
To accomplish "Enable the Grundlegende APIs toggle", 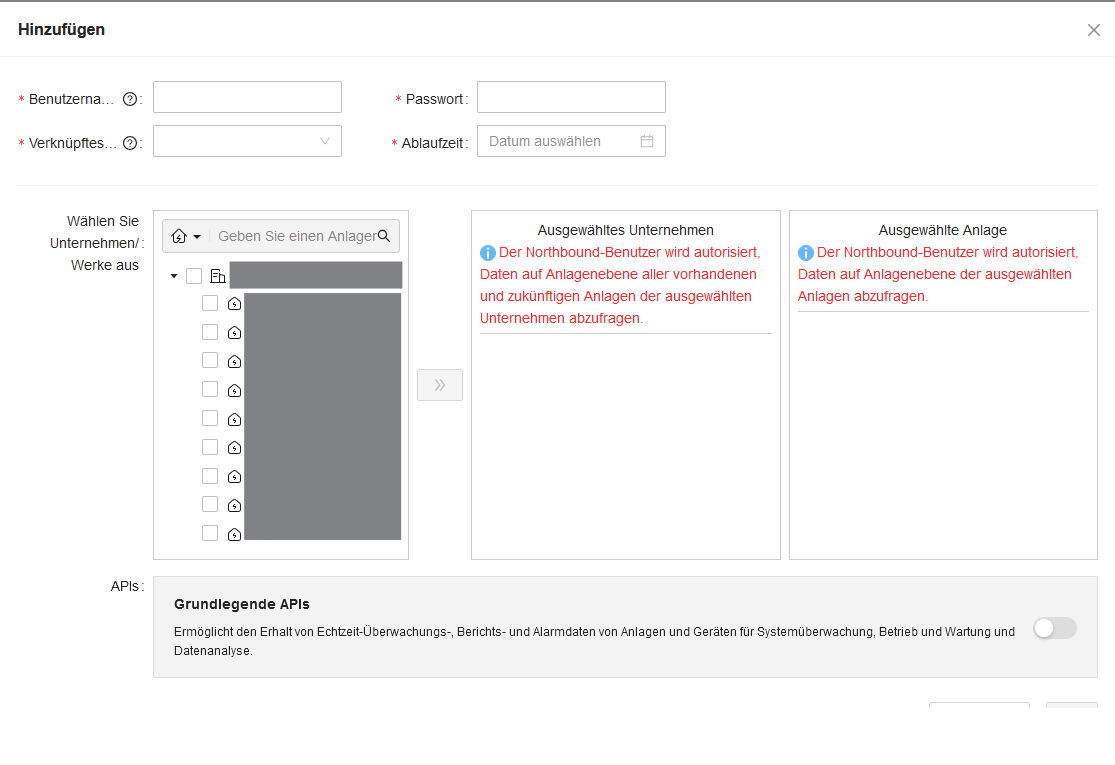I will pos(1055,628).
